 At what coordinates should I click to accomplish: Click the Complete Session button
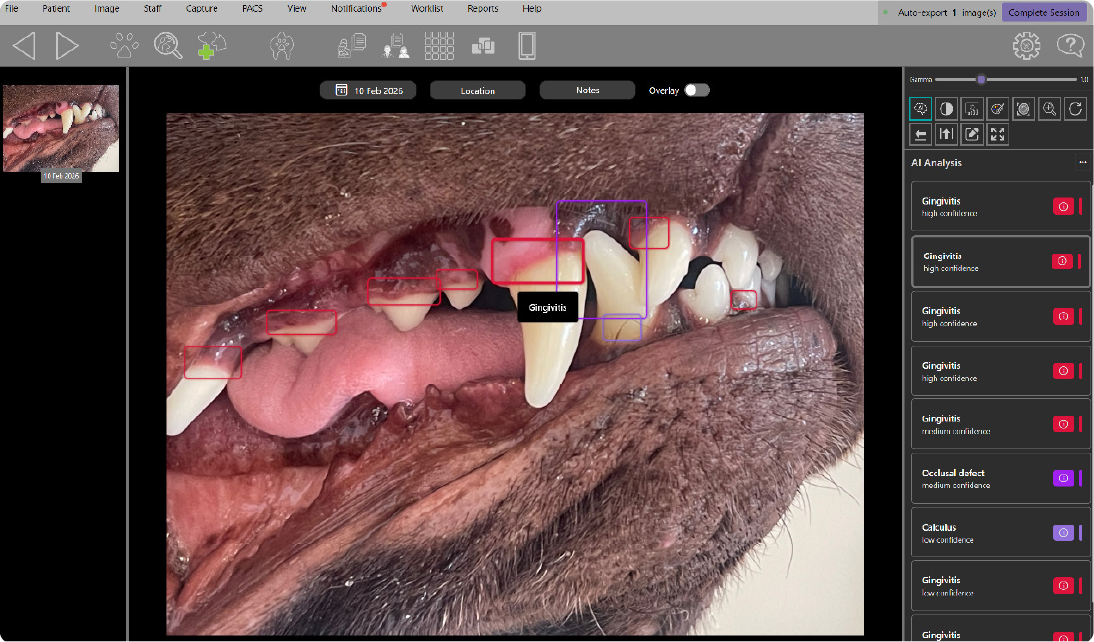[x=1043, y=12]
